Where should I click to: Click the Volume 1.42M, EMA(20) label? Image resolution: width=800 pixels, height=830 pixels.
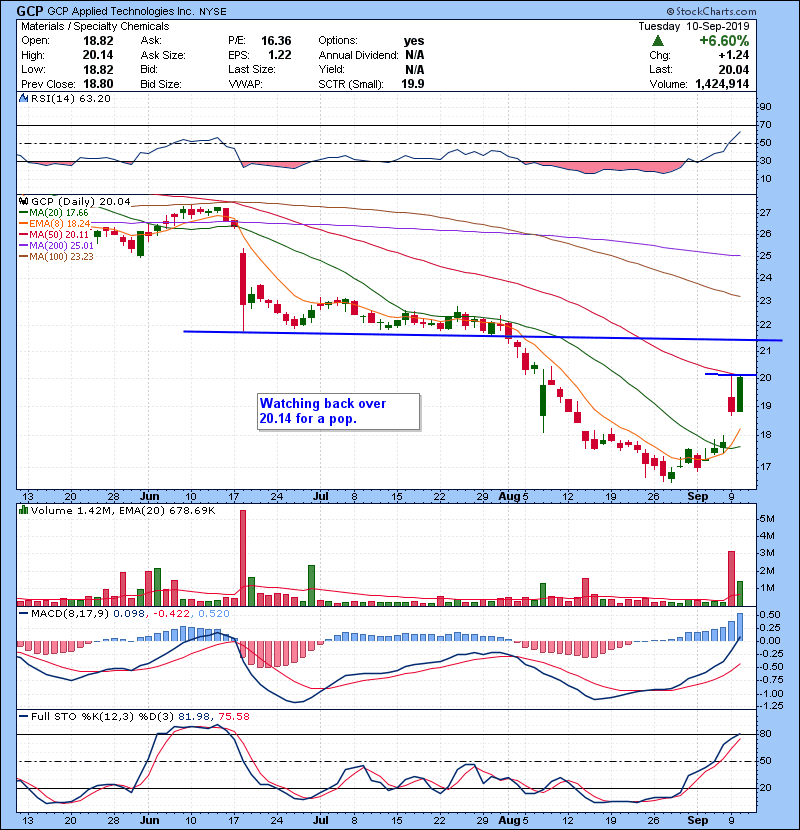[x=123, y=510]
